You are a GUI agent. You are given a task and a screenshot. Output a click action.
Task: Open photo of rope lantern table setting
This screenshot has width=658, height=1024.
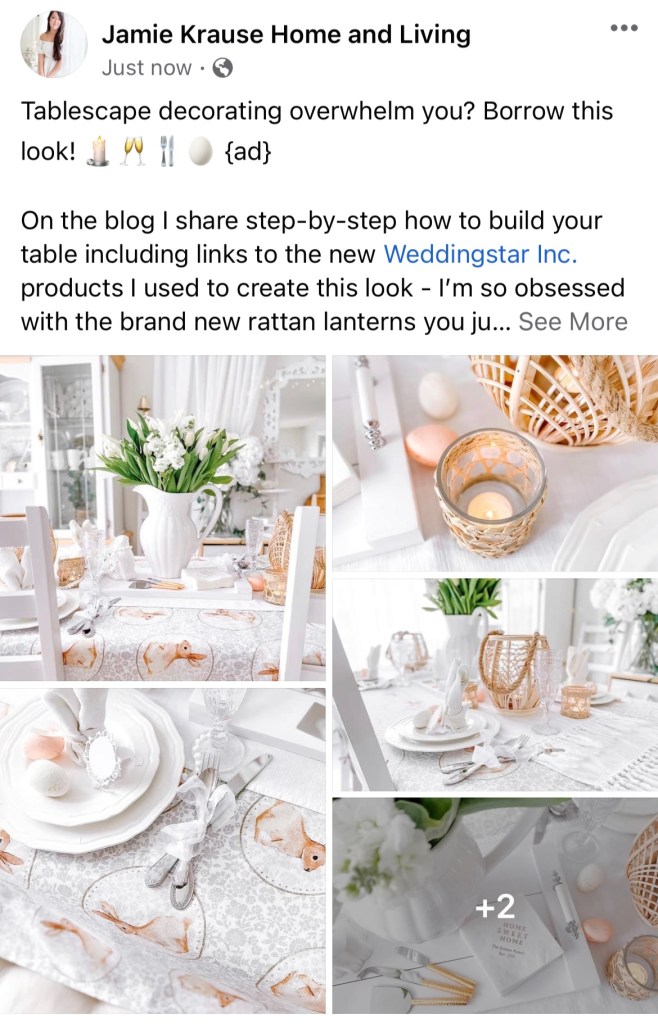click(x=495, y=685)
